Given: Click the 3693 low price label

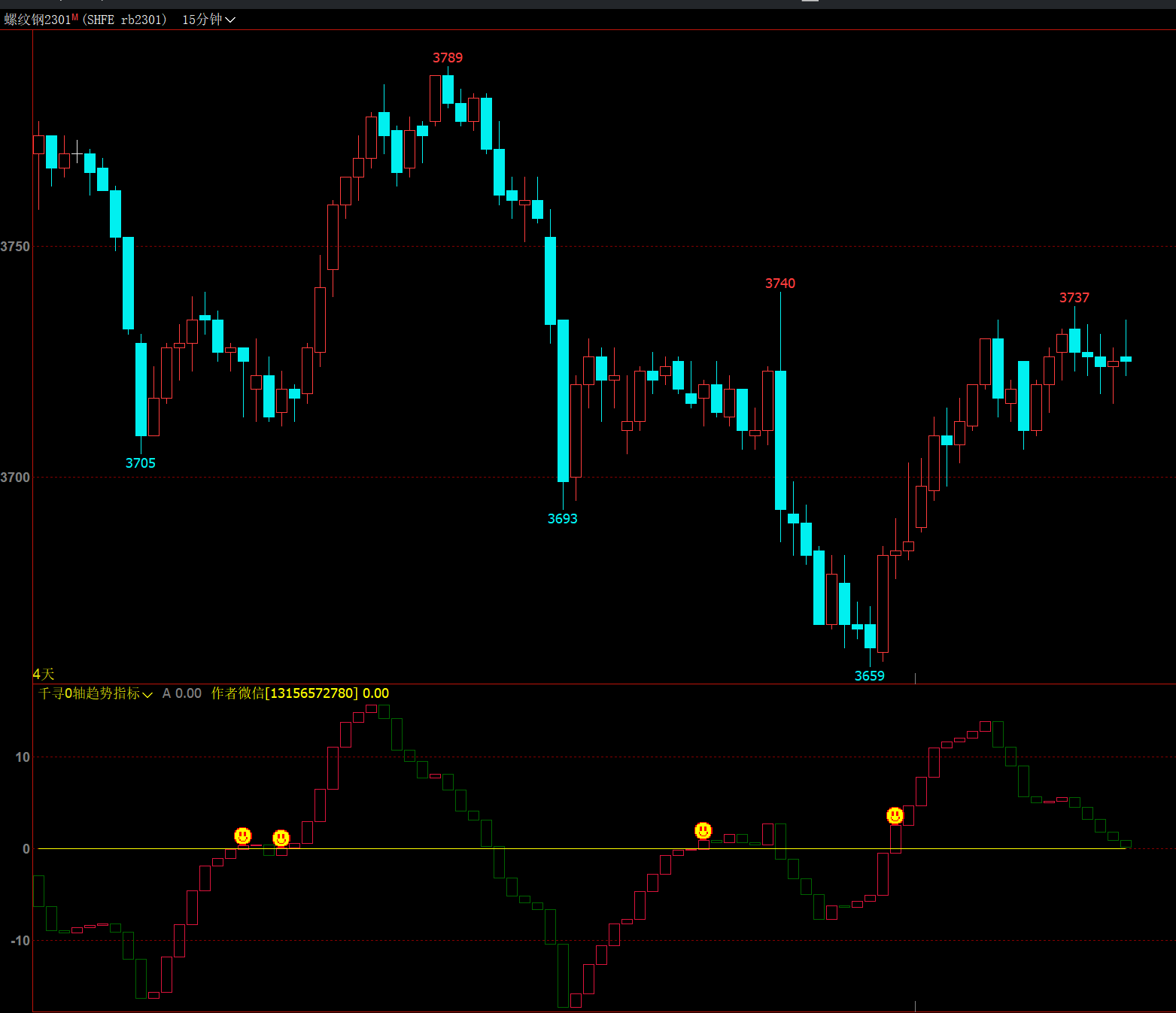Looking at the screenshot, I should click(x=563, y=519).
